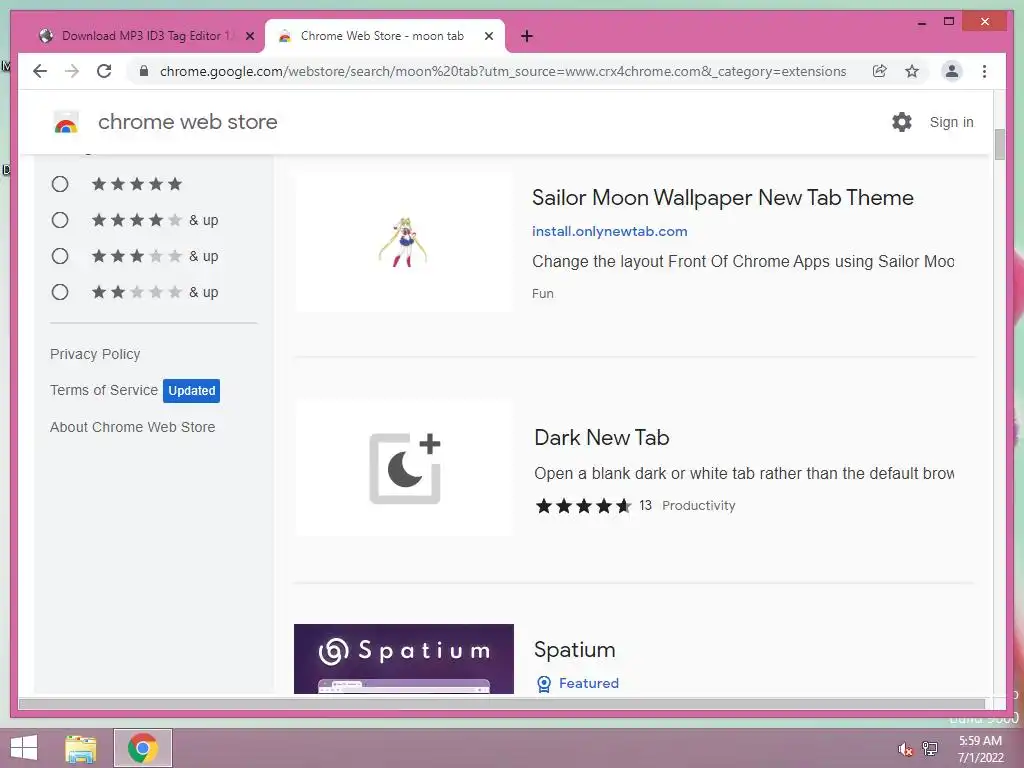The image size is (1024, 768).
Task: Click the Spatium banner thumbnail
Action: pyautogui.click(x=404, y=659)
